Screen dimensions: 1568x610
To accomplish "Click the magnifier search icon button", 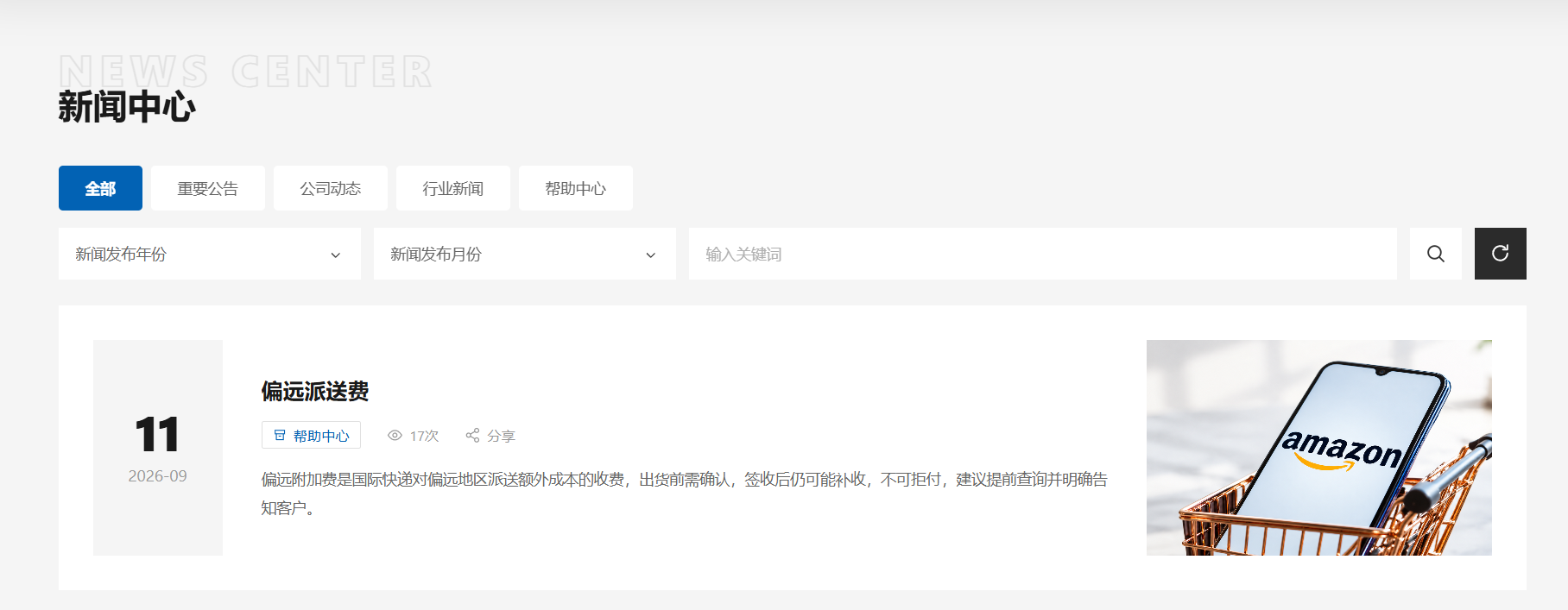I will (x=1435, y=254).
